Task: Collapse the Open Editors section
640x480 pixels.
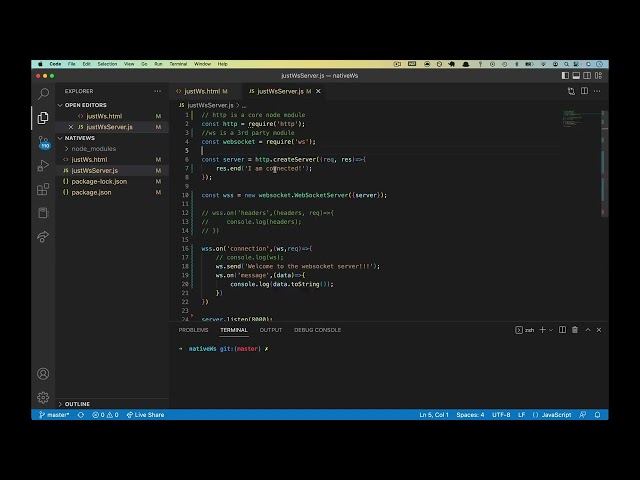Action: click(x=112, y=105)
